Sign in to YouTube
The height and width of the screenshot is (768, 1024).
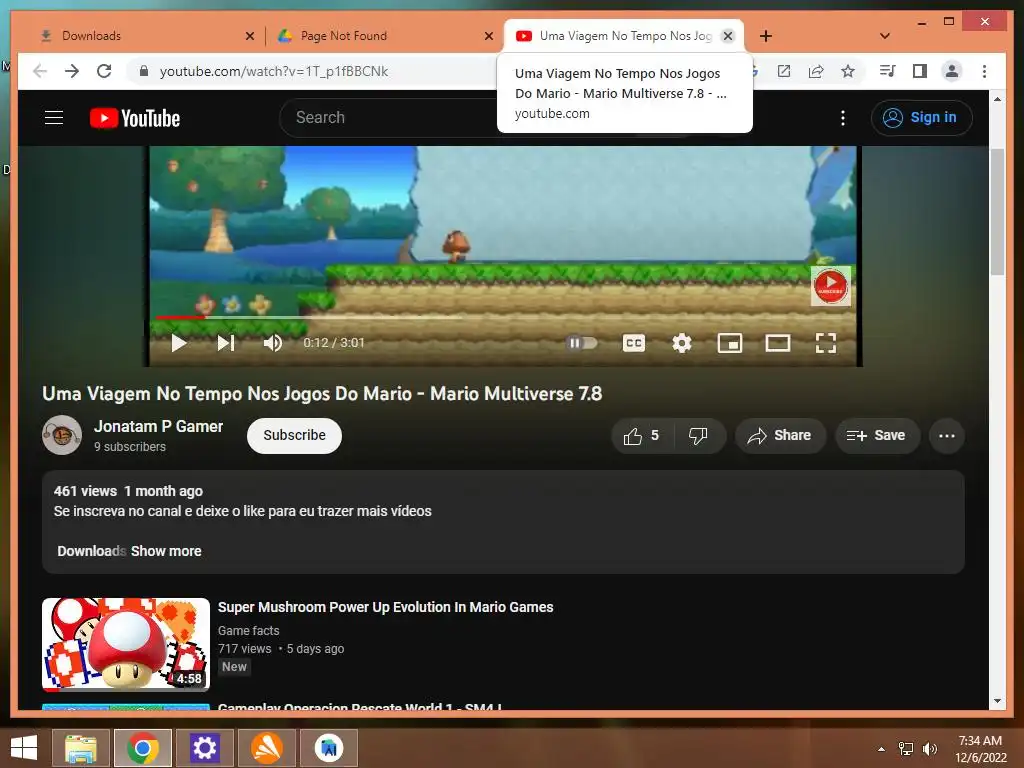921,118
